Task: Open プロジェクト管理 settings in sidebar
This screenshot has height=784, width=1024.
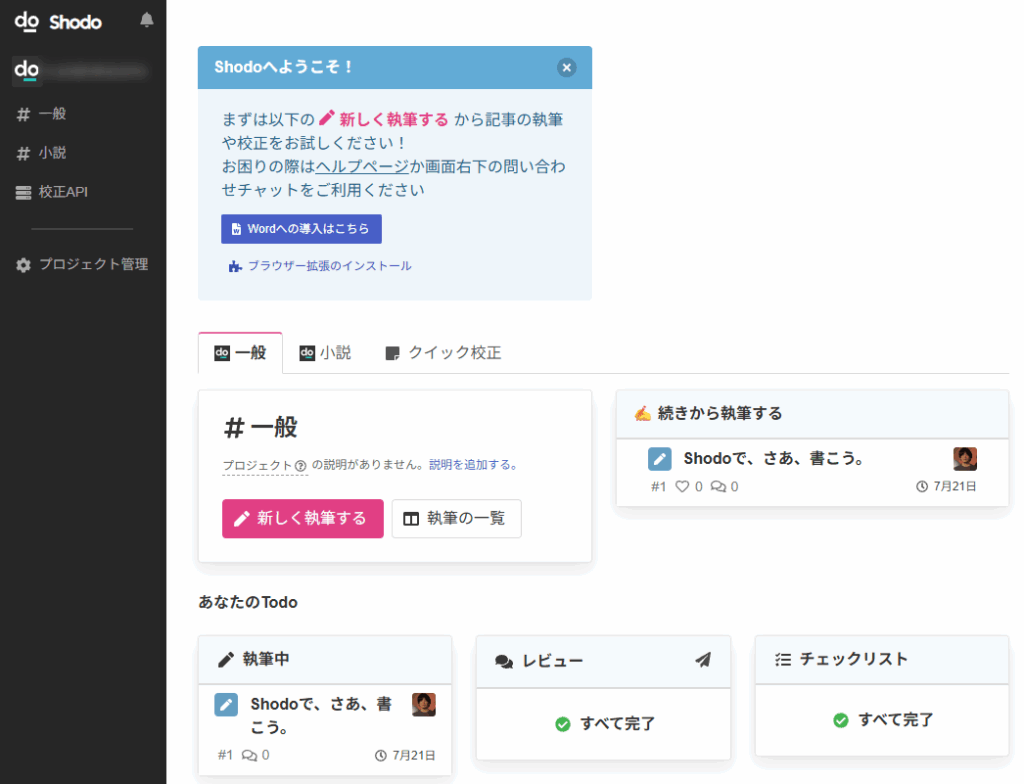Action: point(82,264)
